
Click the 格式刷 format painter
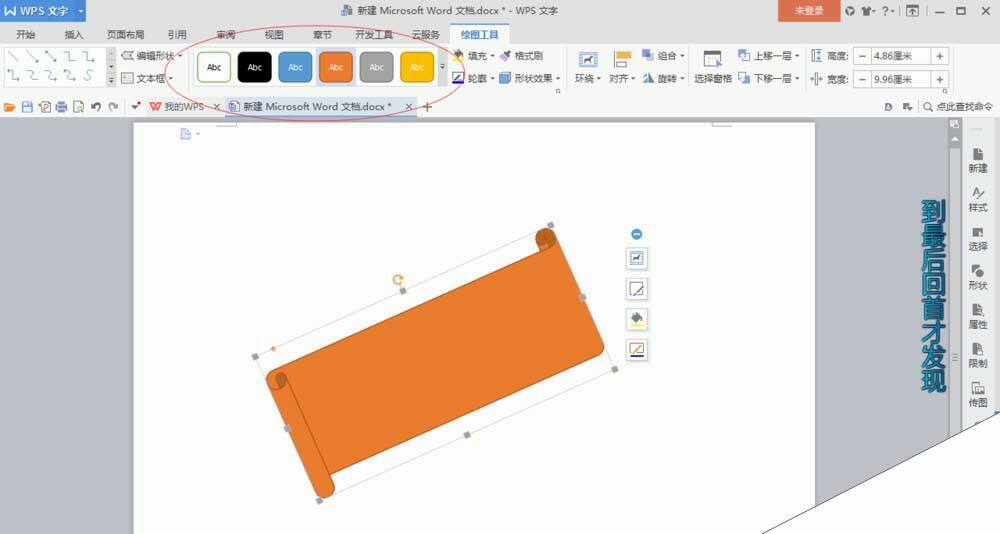click(x=522, y=56)
